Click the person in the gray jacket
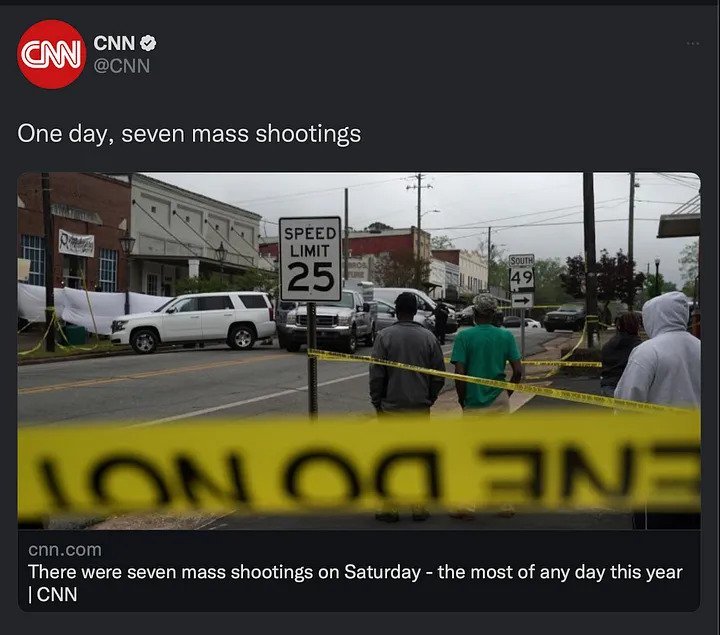This screenshot has width=720, height=635. tap(406, 354)
